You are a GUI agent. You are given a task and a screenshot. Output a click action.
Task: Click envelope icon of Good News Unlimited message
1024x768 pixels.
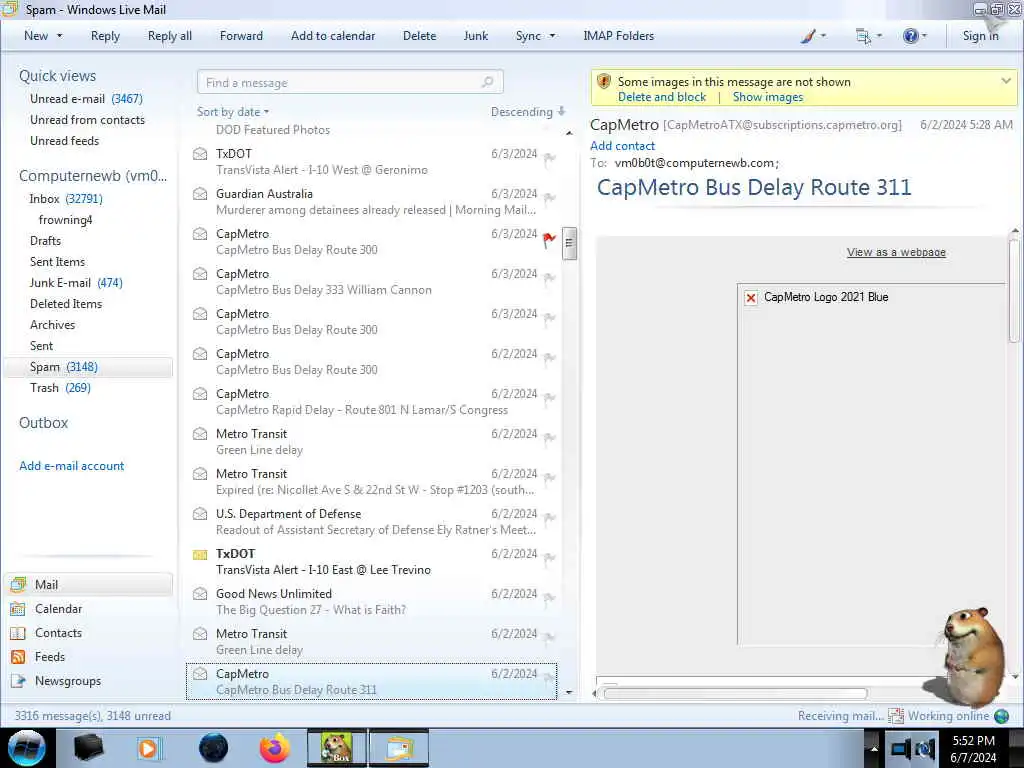pyautogui.click(x=200, y=594)
